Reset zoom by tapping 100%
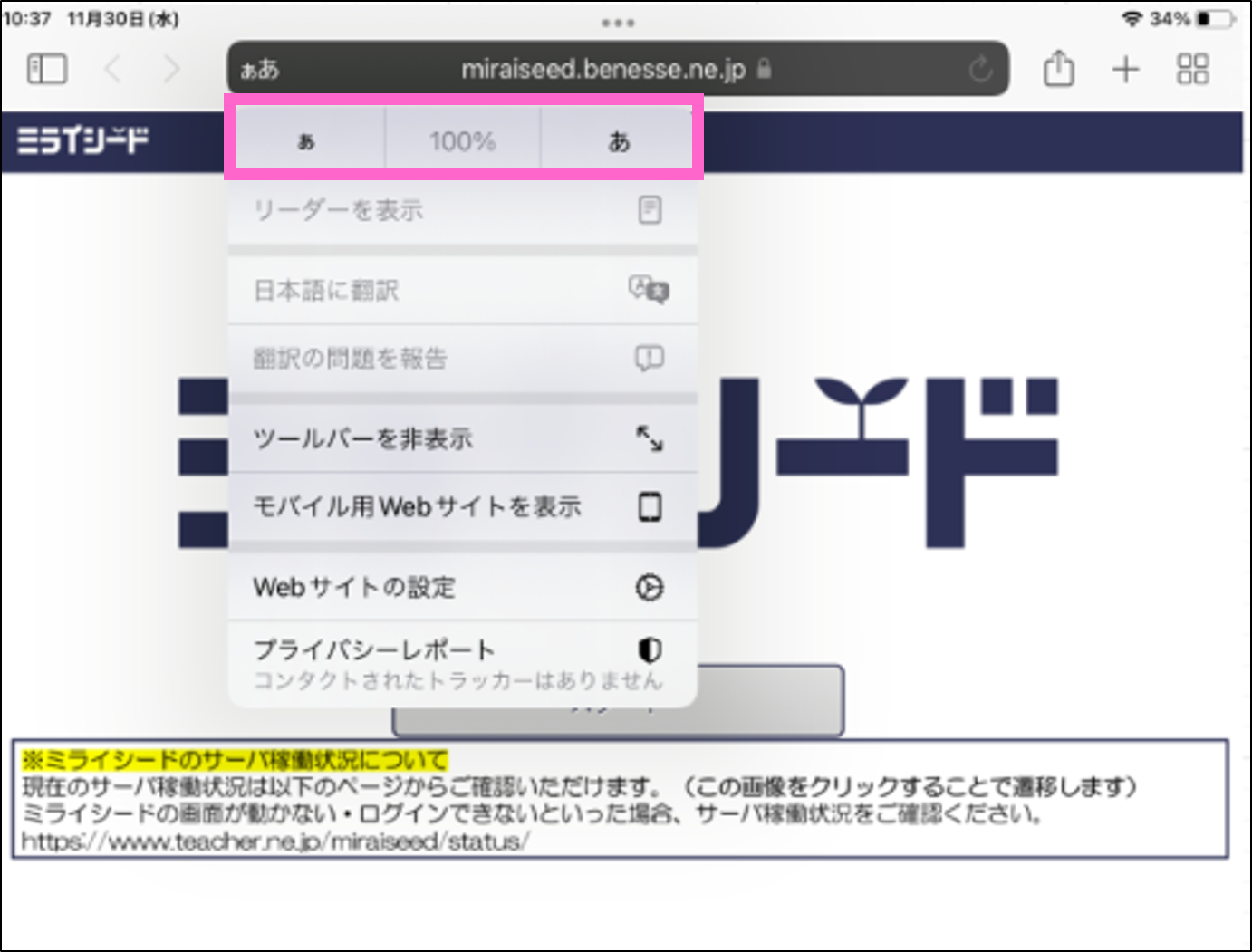 462,141
